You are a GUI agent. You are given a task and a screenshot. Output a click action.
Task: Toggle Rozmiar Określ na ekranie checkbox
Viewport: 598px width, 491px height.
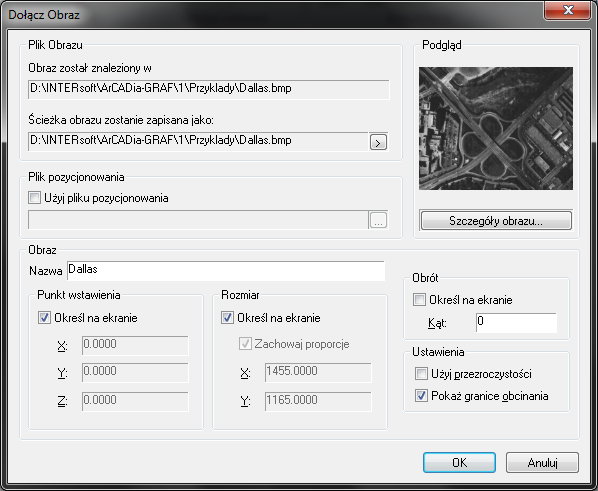click(x=227, y=317)
